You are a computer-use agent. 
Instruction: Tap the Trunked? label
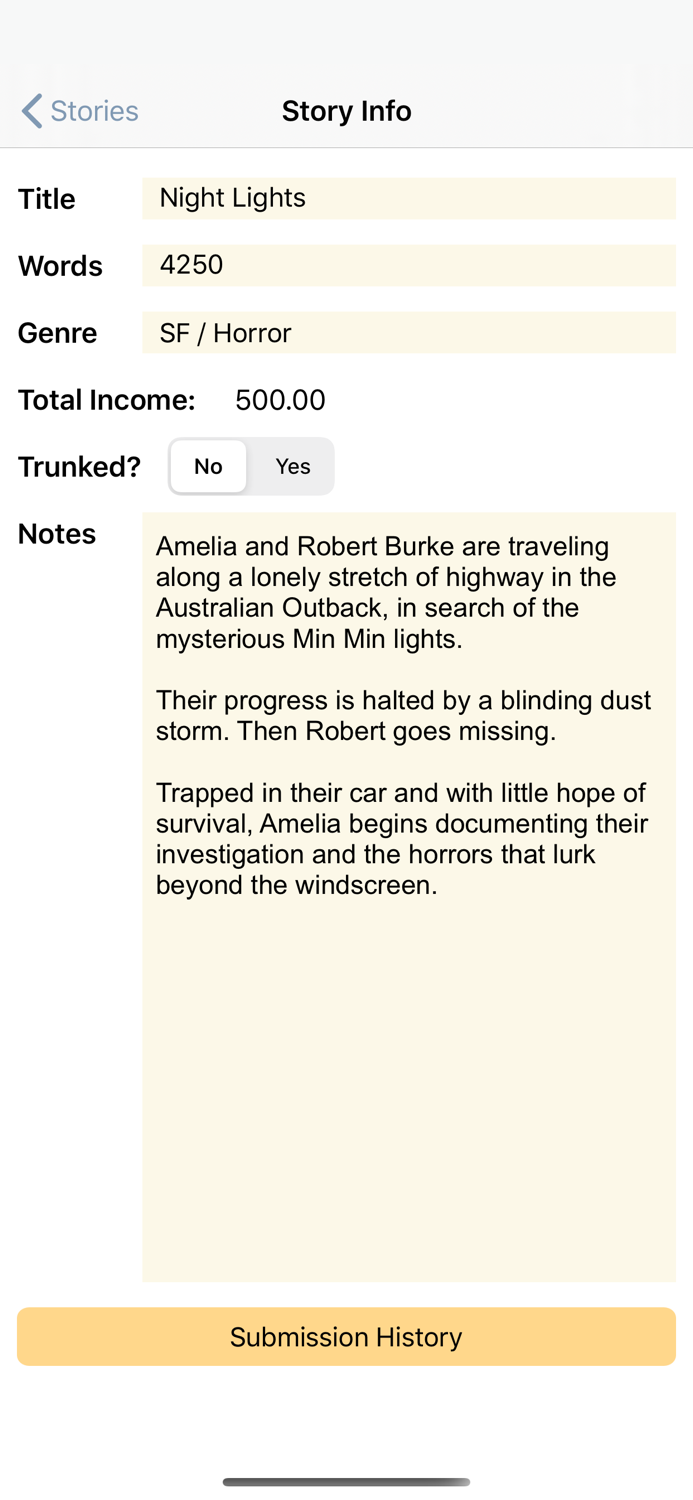pyautogui.click(x=79, y=466)
